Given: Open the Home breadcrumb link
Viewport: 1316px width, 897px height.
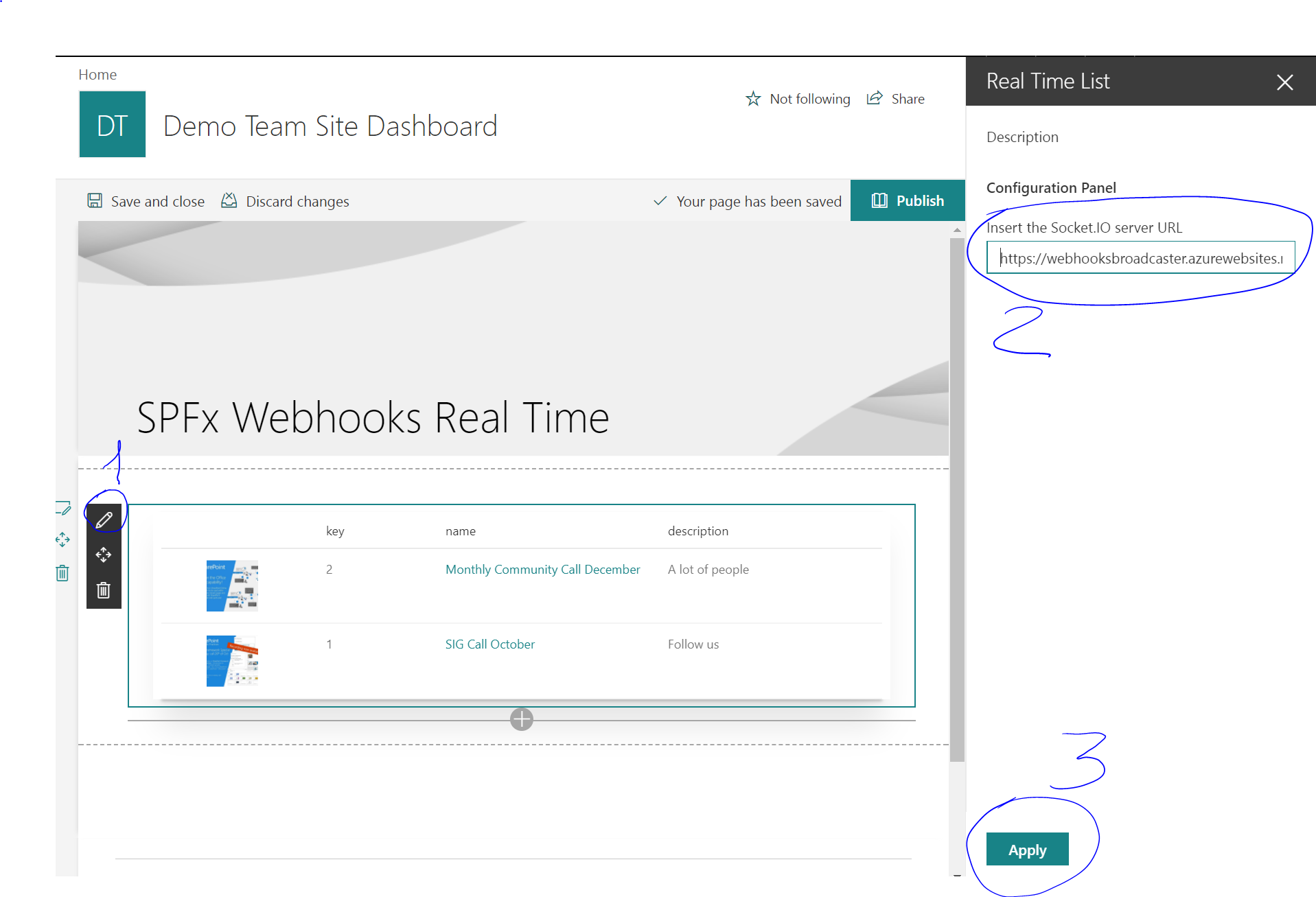Looking at the screenshot, I should (x=97, y=75).
